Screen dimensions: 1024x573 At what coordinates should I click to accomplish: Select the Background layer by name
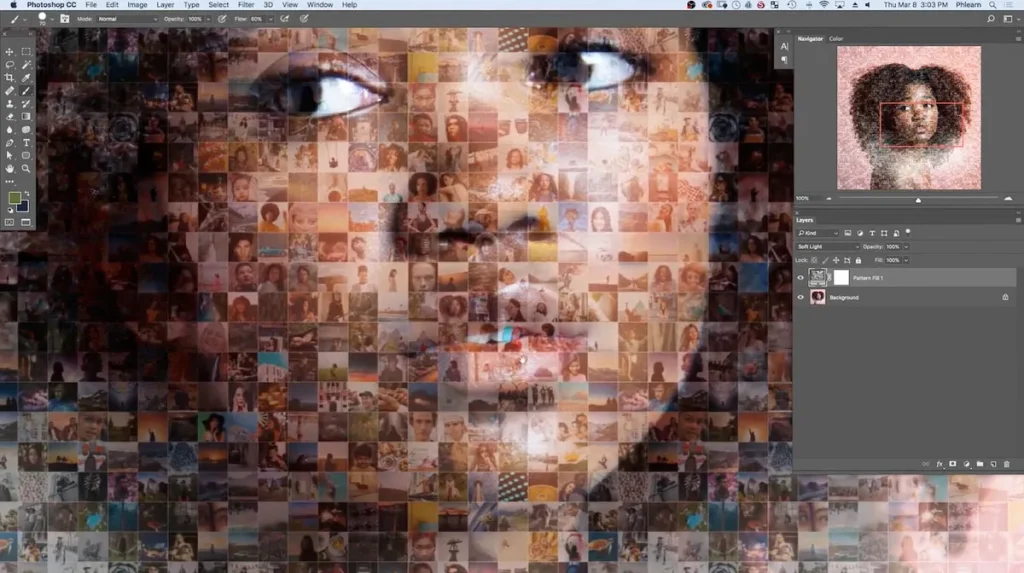click(x=844, y=297)
